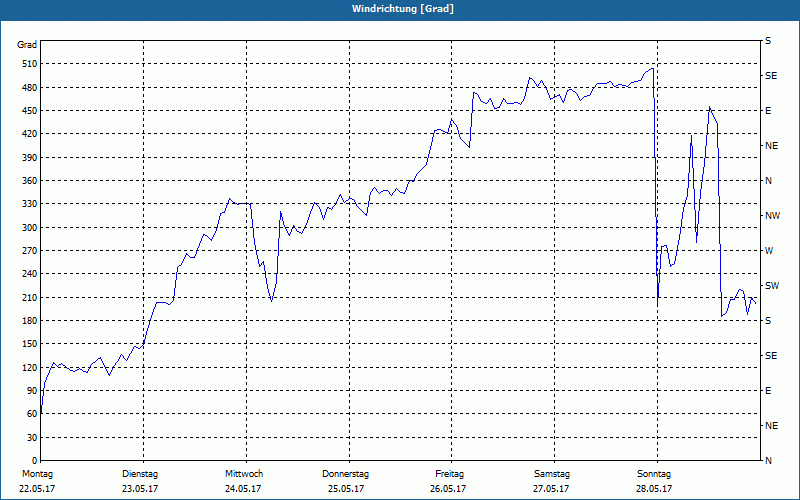The image size is (800, 500).
Task: Select the y-axis value "420"
Action: [x=30, y=134]
